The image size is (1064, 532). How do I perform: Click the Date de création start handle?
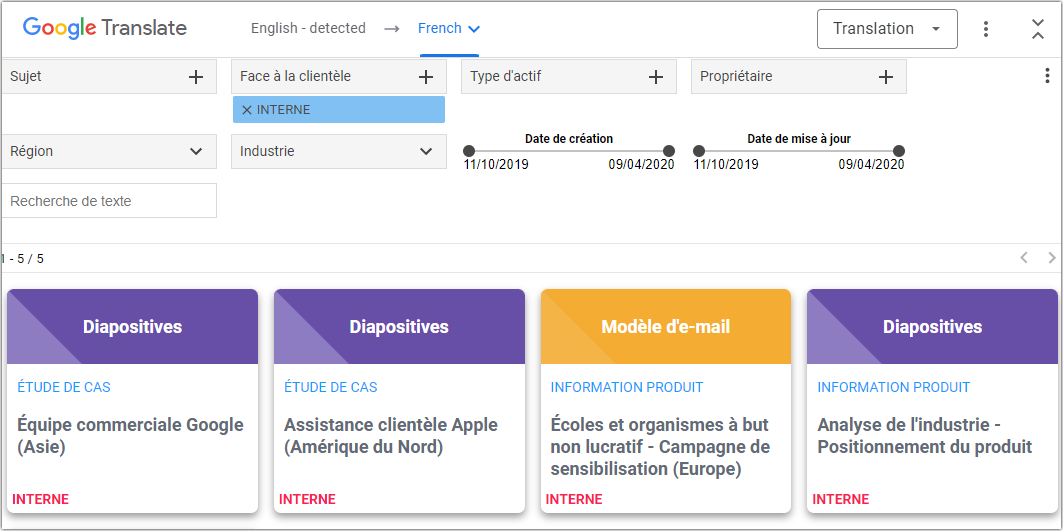(469, 151)
